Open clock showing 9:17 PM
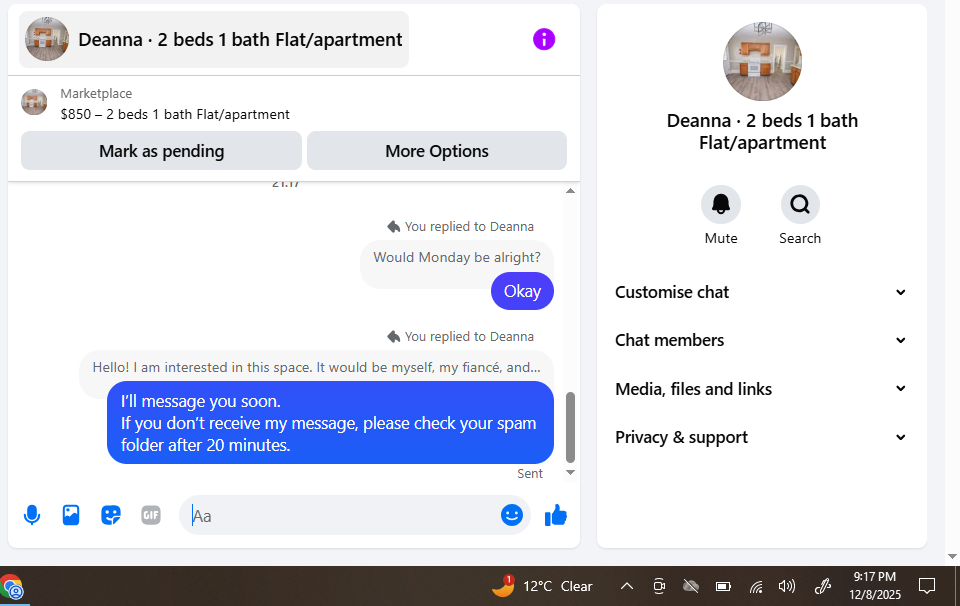 click(x=874, y=586)
